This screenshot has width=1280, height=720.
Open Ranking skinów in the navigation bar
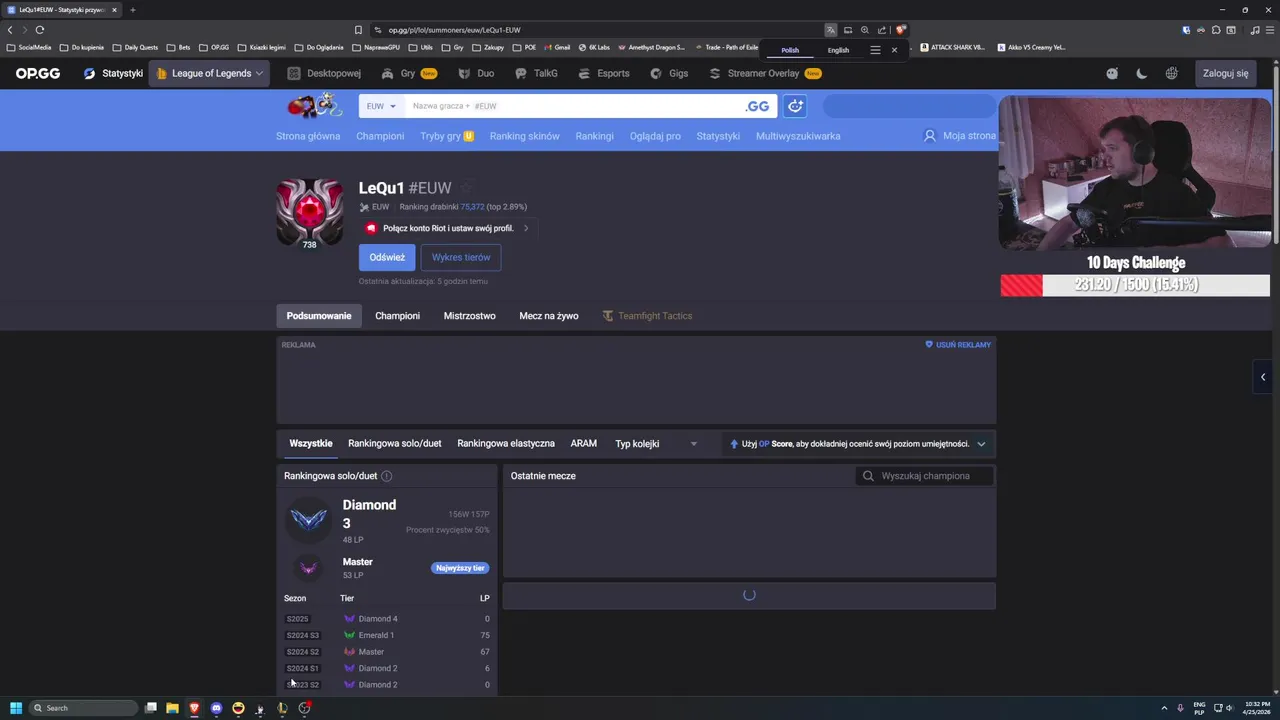pyautogui.click(x=524, y=136)
